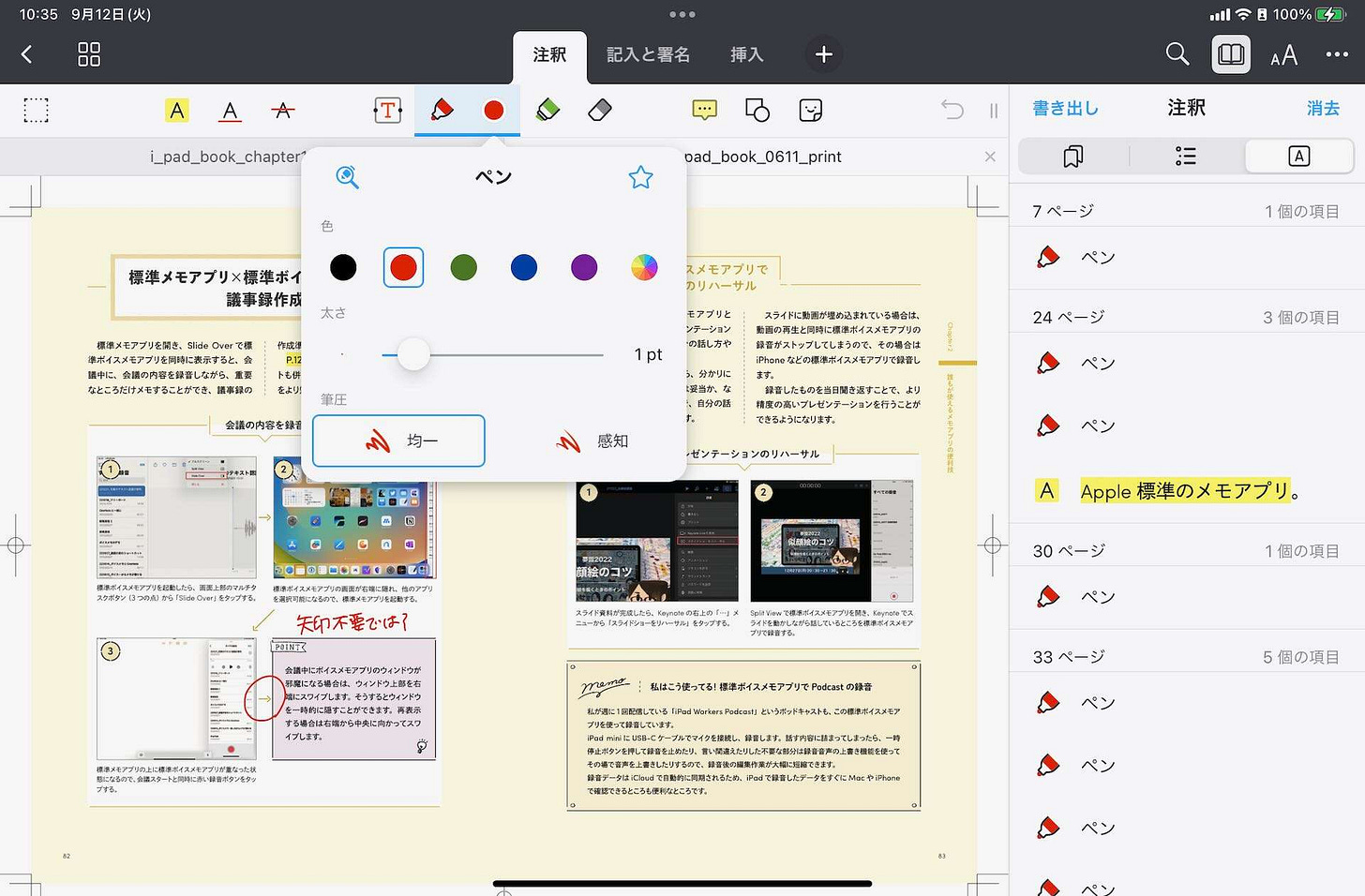Select the purple pen color swatch
The image size is (1365, 896).
[x=584, y=267]
